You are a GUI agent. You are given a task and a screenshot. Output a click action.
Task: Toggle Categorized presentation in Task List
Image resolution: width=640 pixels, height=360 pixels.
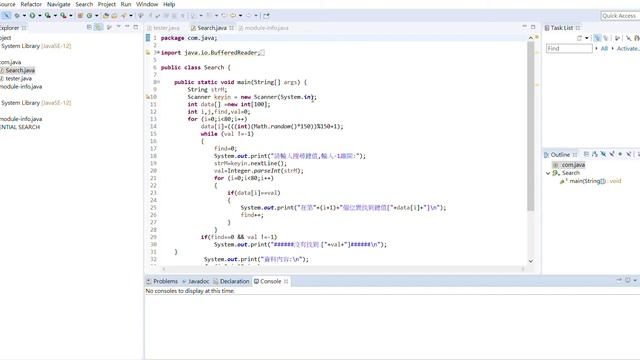pyautogui.click(x=597, y=38)
